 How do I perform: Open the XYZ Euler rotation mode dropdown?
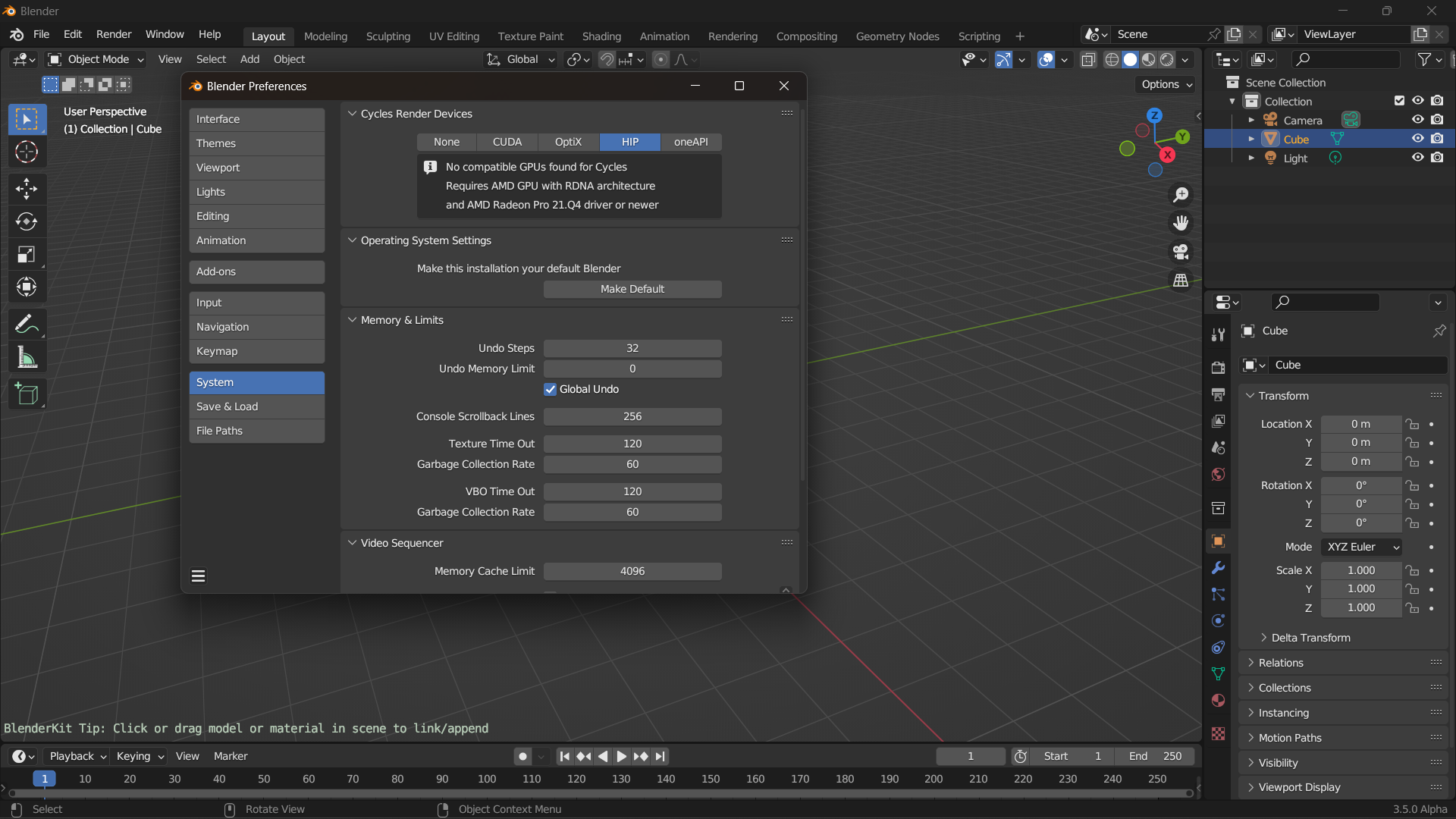(1362, 547)
